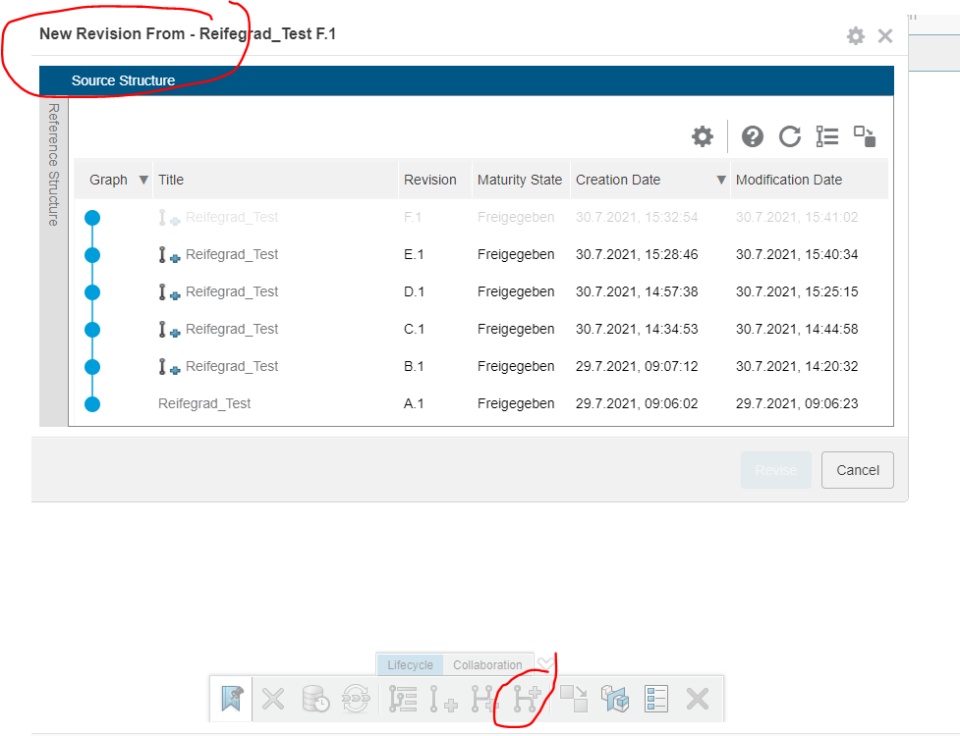Click the revision icon in row E.1

169,255
